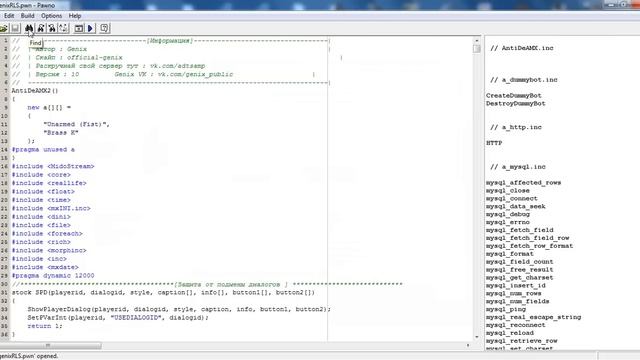Click the Help toolbar icon

coord(104,28)
